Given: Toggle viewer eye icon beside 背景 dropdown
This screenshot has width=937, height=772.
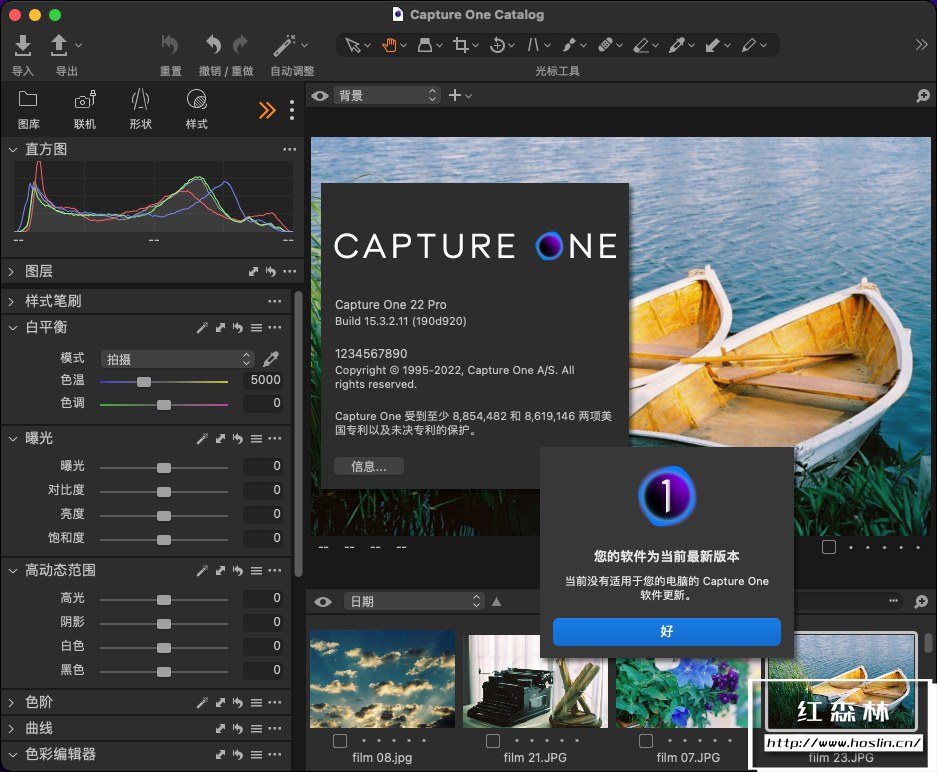Looking at the screenshot, I should [320, 96].
